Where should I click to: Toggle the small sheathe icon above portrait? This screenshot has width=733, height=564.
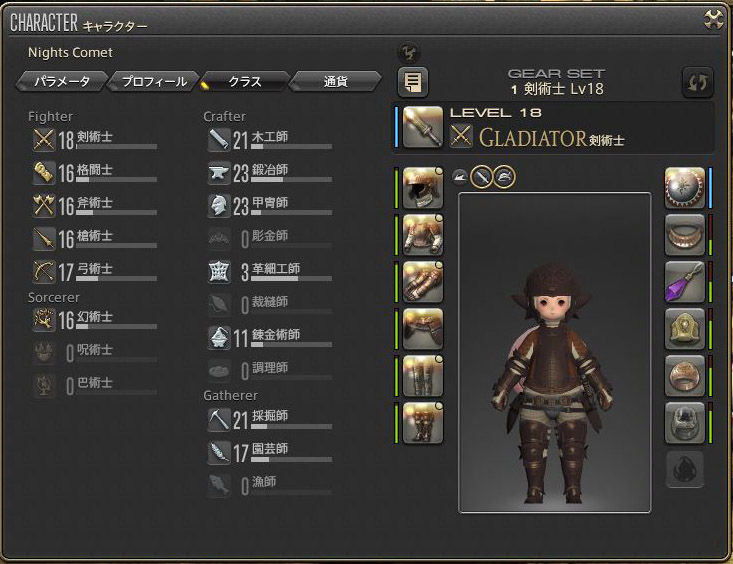click(x=460, y=177)
